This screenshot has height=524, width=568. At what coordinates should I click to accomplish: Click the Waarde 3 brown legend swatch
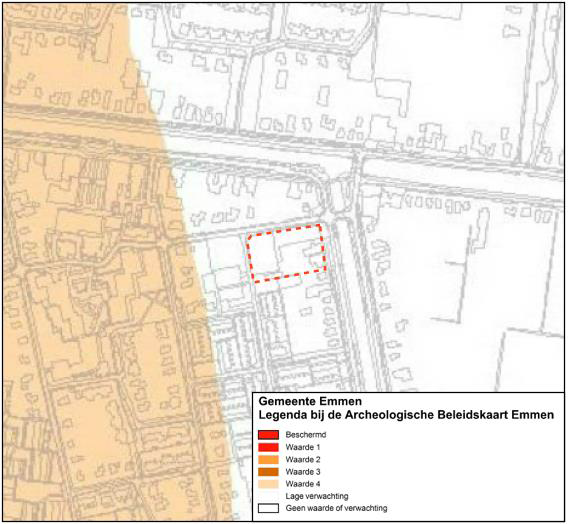click(x=268, y=472)
